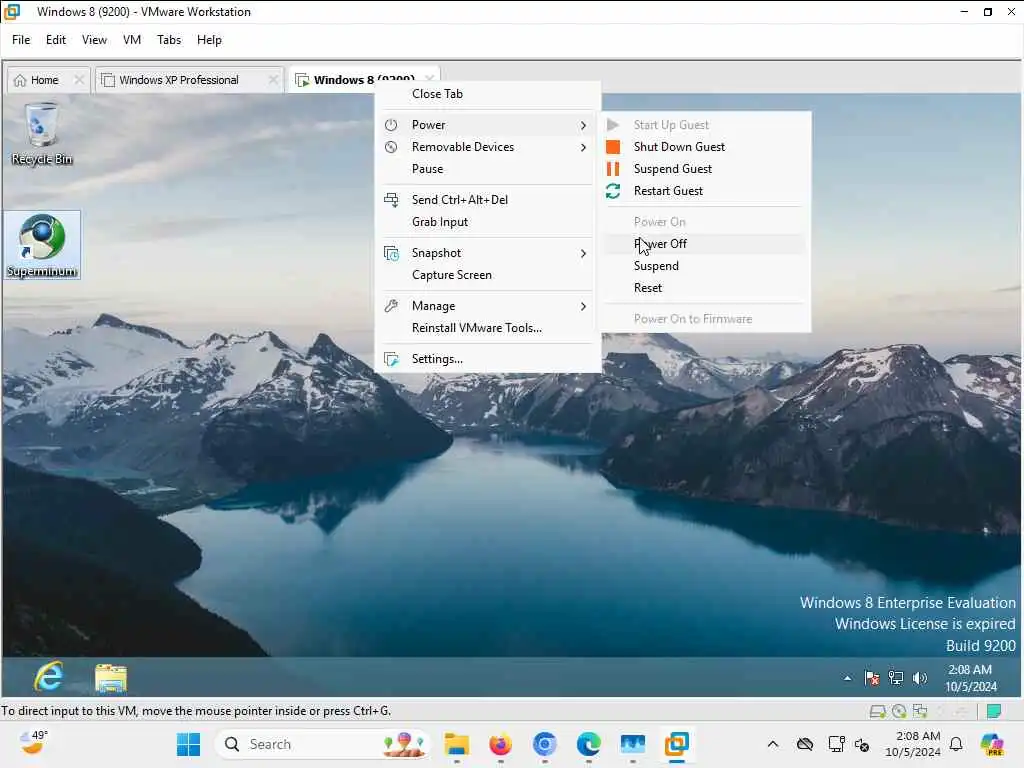Open the Help menu
The image size is (1024, 768).
pos(209,40)
